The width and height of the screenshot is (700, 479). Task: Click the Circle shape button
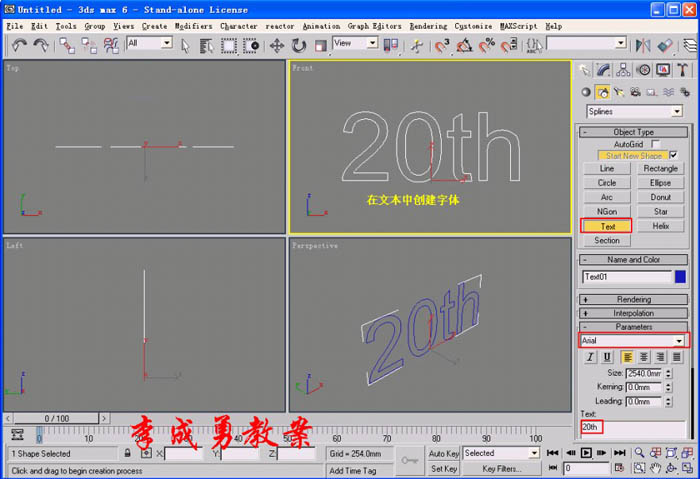(x=607, y=183)
